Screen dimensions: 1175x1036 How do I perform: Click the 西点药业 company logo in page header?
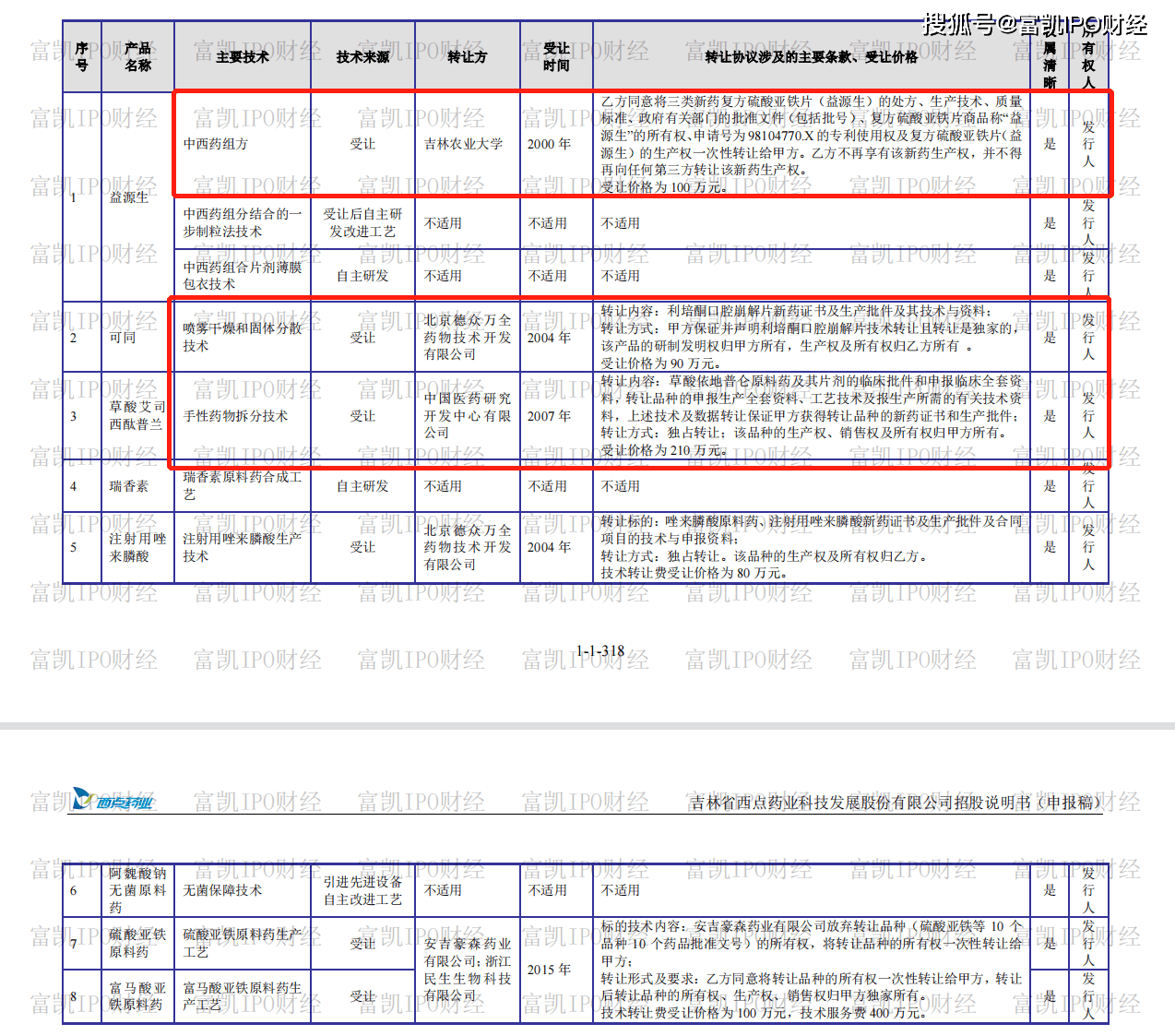(112, 799)
